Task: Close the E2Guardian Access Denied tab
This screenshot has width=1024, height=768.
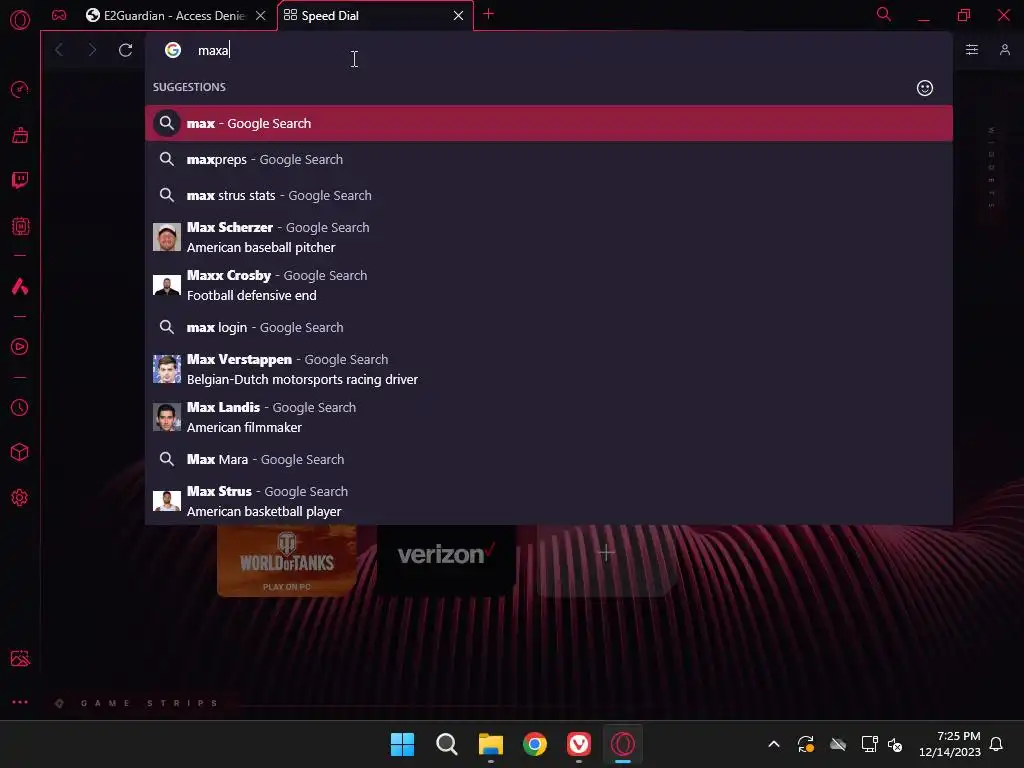Action: [261, 16]
